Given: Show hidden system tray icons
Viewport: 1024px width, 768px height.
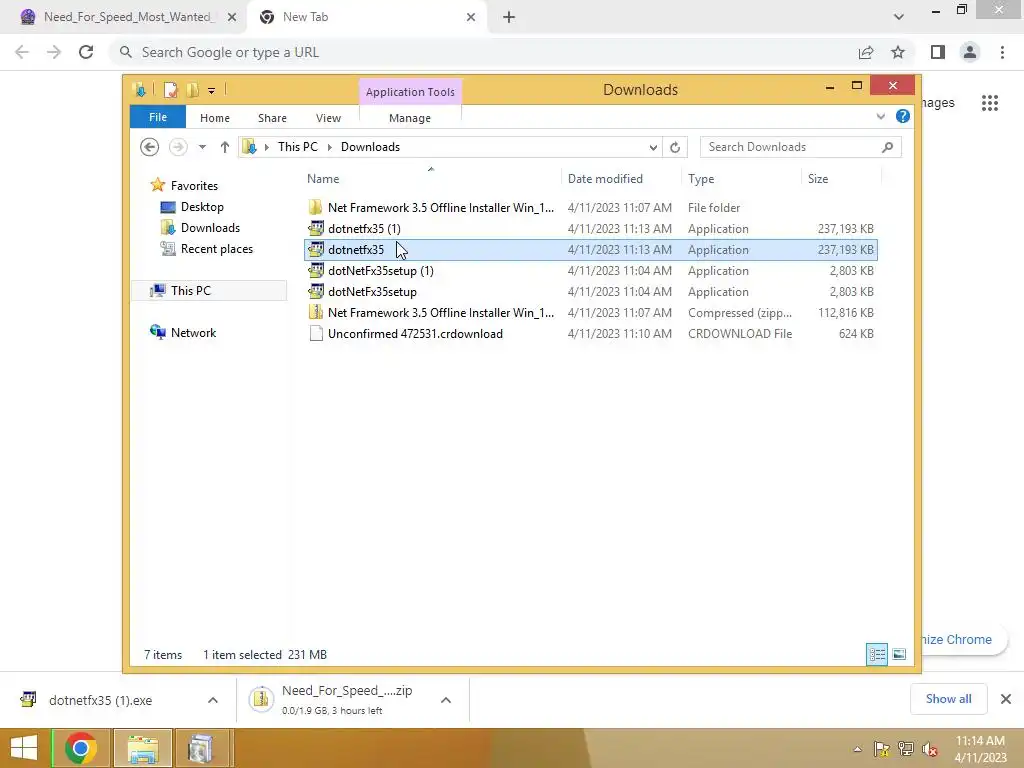Looking at the screenshot, I should click(857, 749).
